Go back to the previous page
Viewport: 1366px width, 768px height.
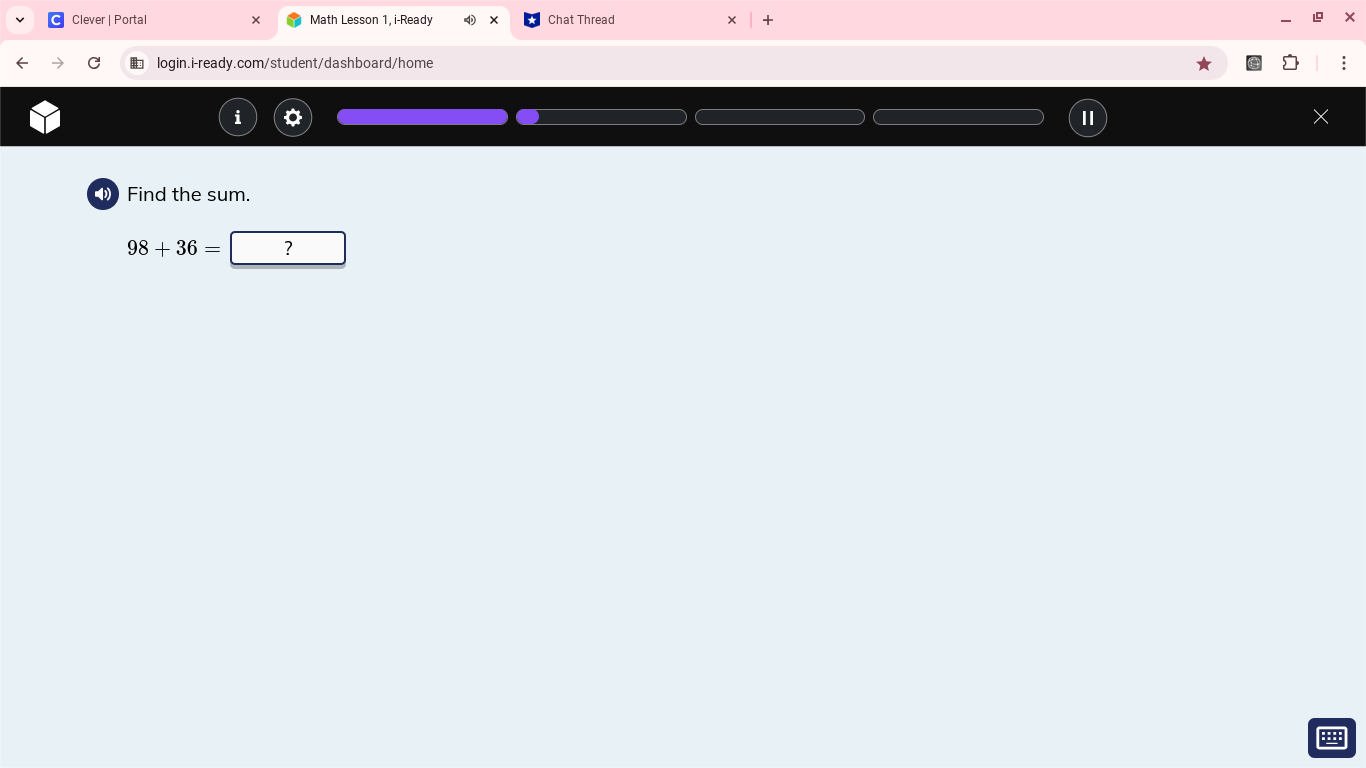coord(22,63)
